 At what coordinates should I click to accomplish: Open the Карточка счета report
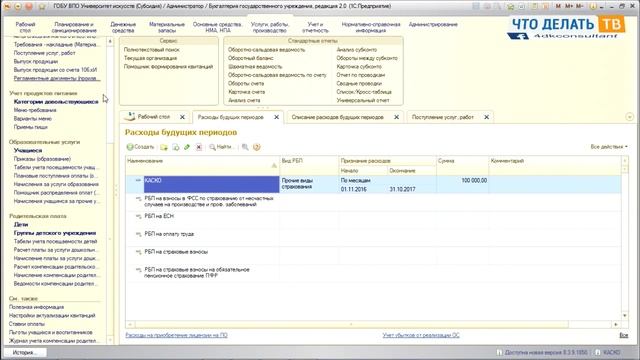(247, 92)
